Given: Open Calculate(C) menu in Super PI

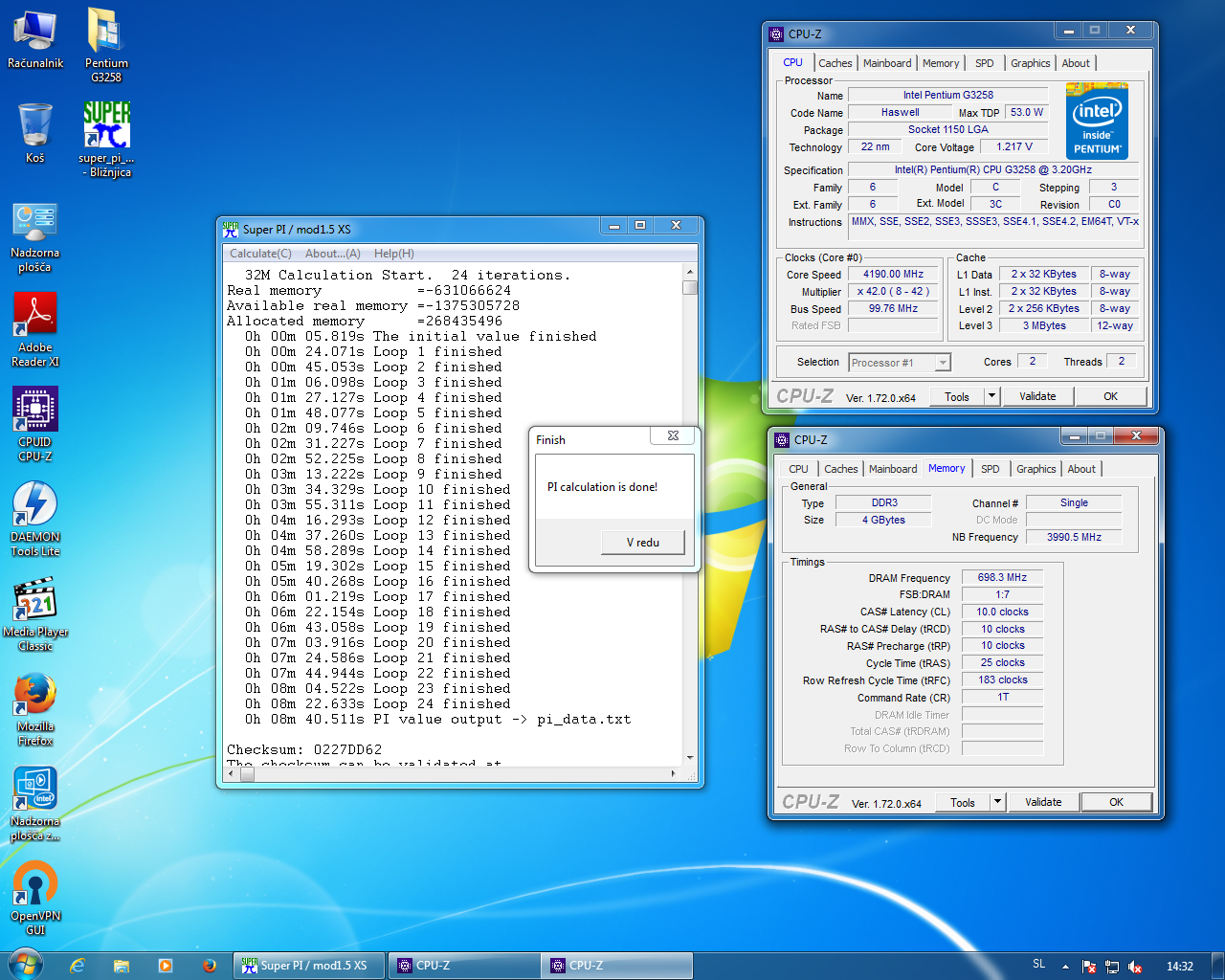Looking at the screenshot, I should pyautogui.click(x=260, y=254).
